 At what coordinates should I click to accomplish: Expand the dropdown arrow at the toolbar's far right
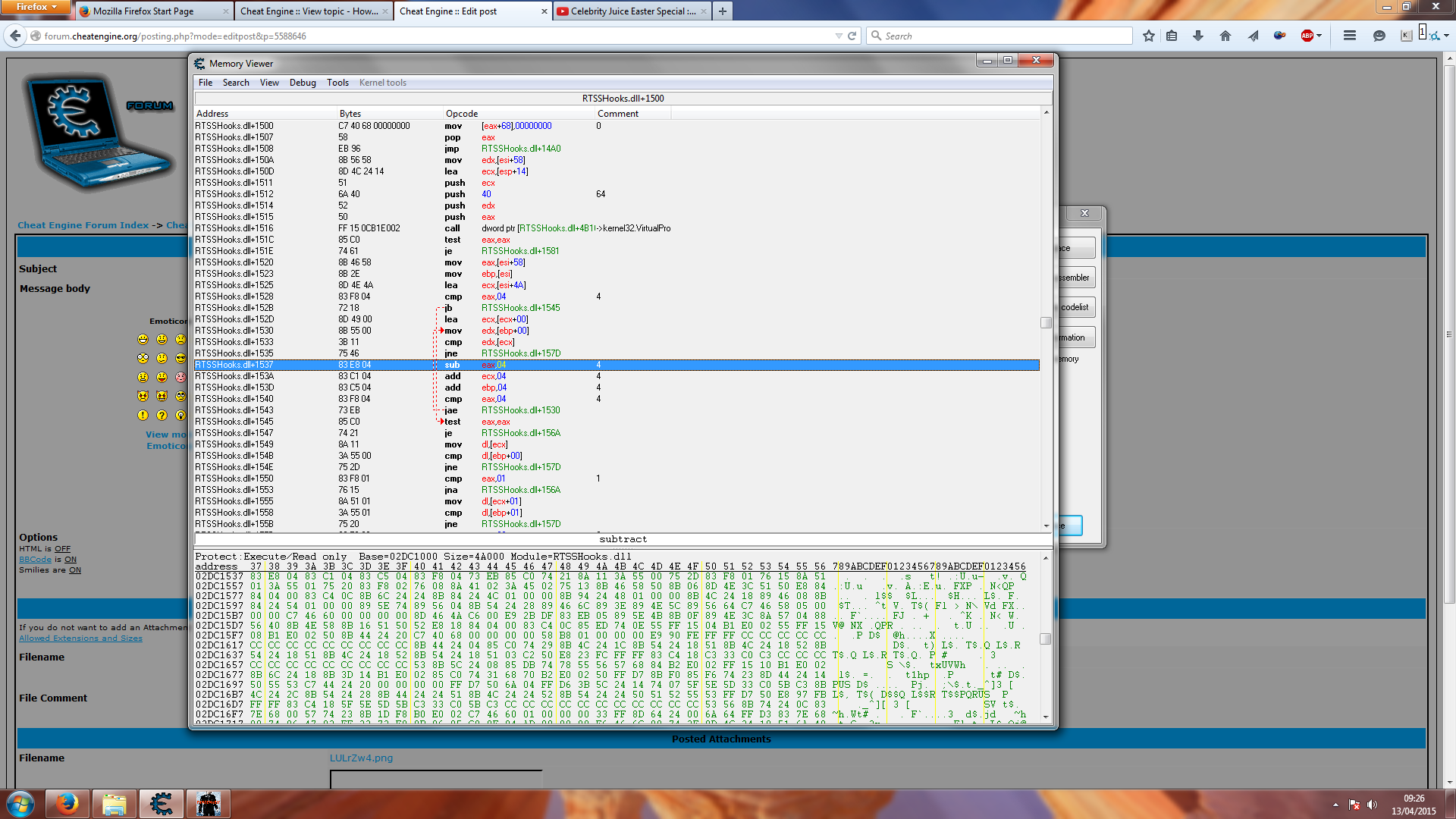(x=1446, y=36)
